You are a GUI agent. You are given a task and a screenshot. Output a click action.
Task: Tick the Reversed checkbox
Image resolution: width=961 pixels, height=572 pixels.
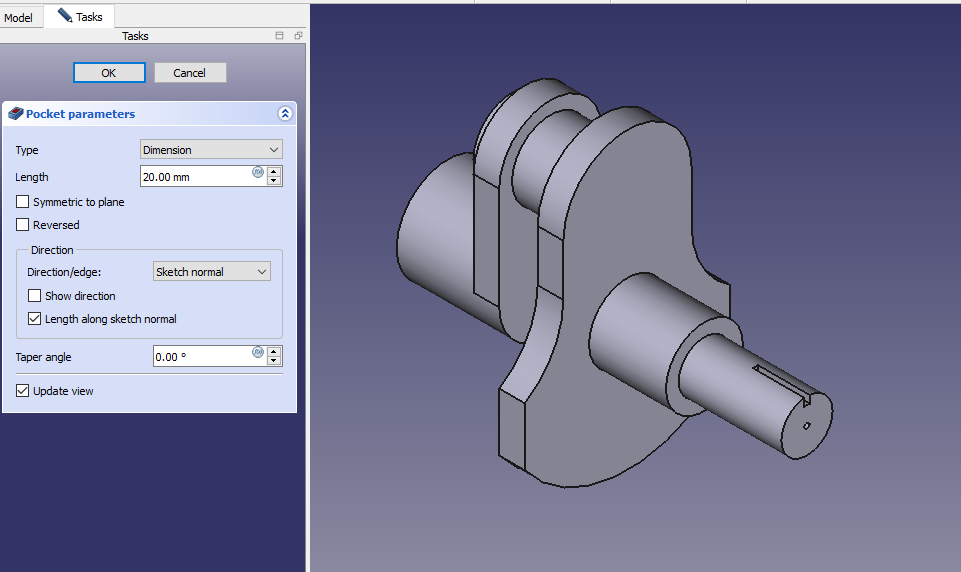click(x=23, y=225)
